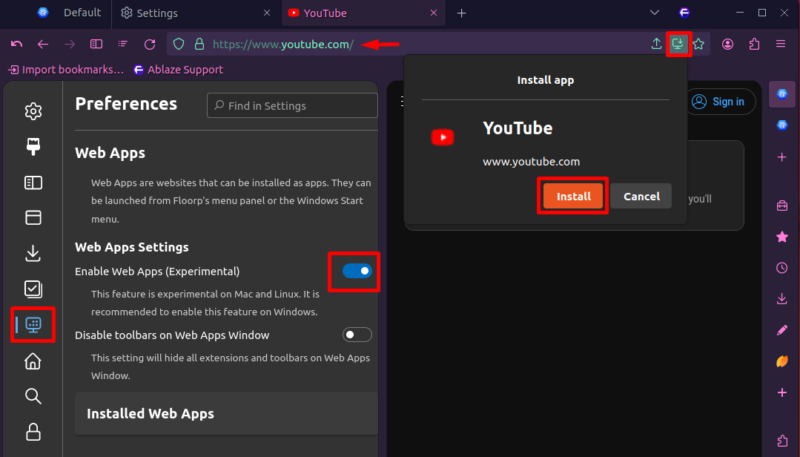Expand the list all tabs chevron
The width and height of the screenshot is (800, 457).
655,13
